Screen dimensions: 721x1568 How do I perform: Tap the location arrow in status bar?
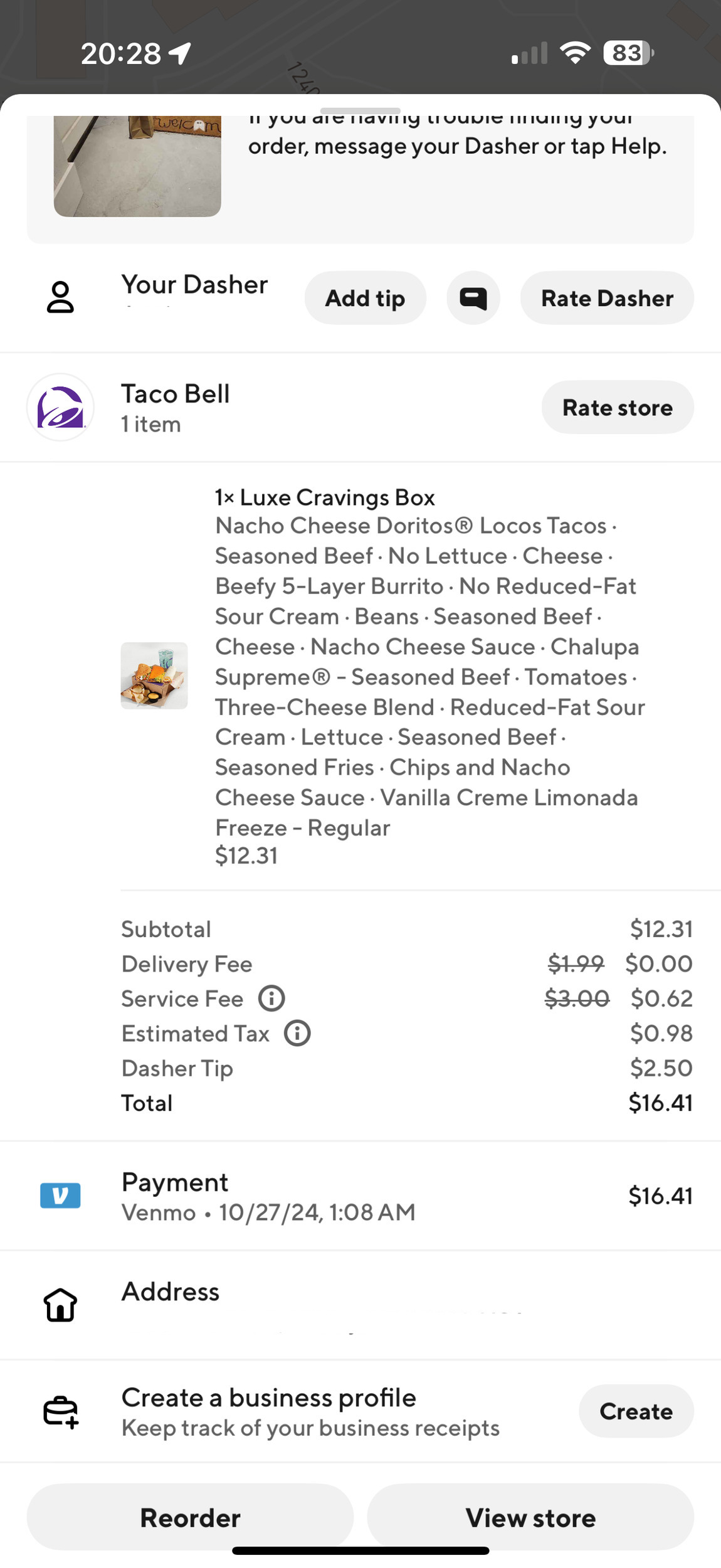180,53
